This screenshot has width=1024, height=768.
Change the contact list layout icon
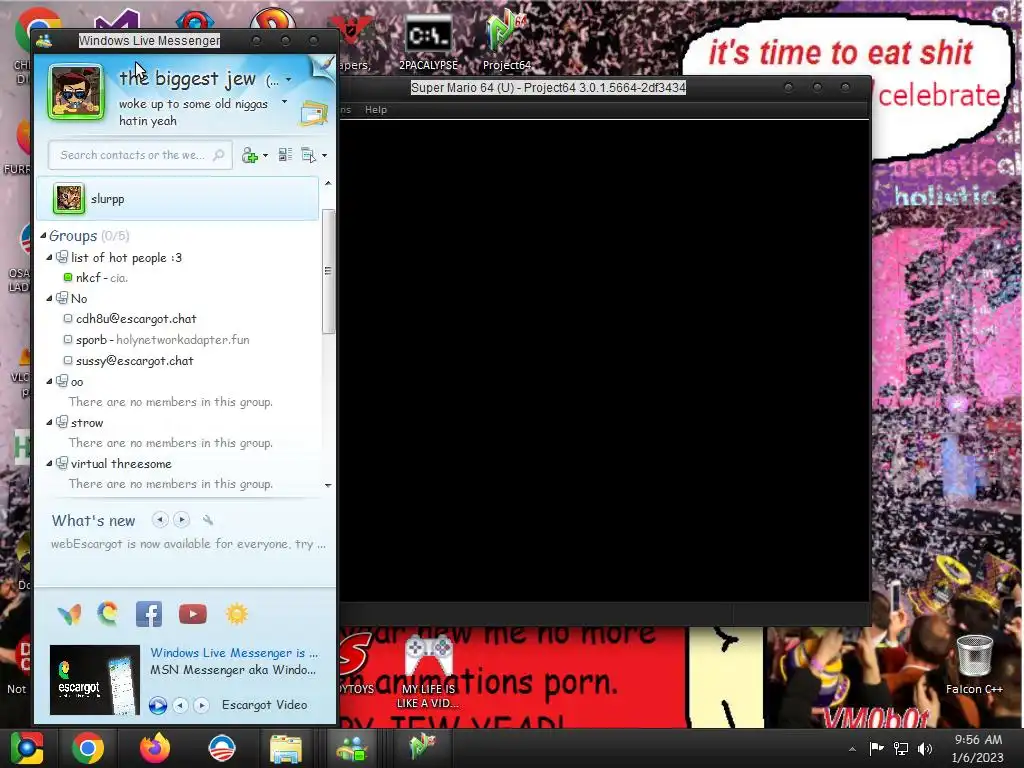coord(285,155)
